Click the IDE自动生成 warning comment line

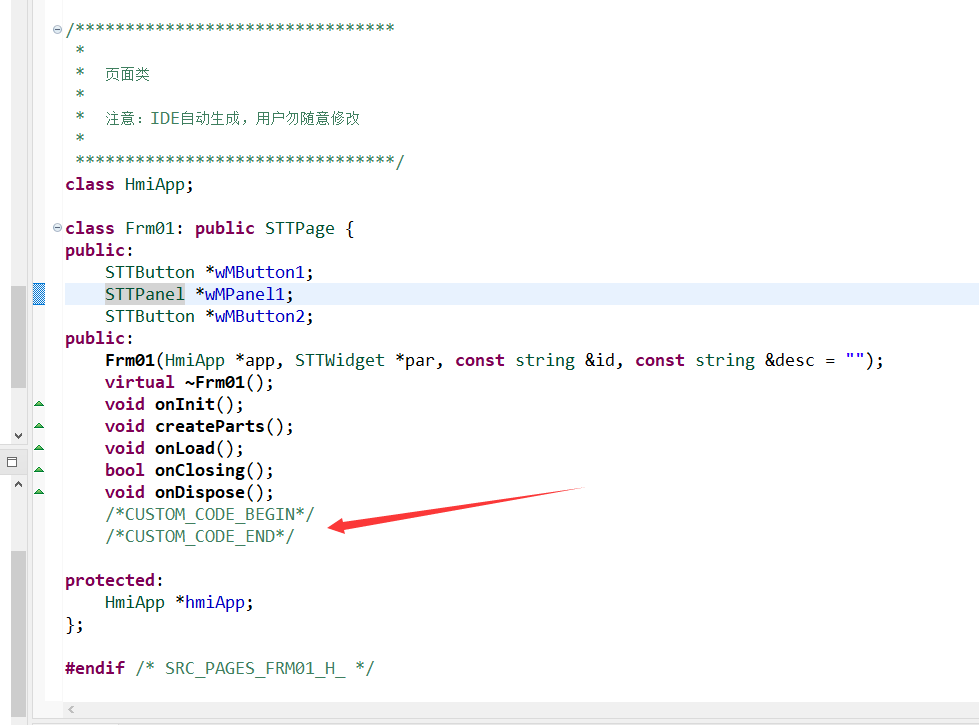(232, 118)
